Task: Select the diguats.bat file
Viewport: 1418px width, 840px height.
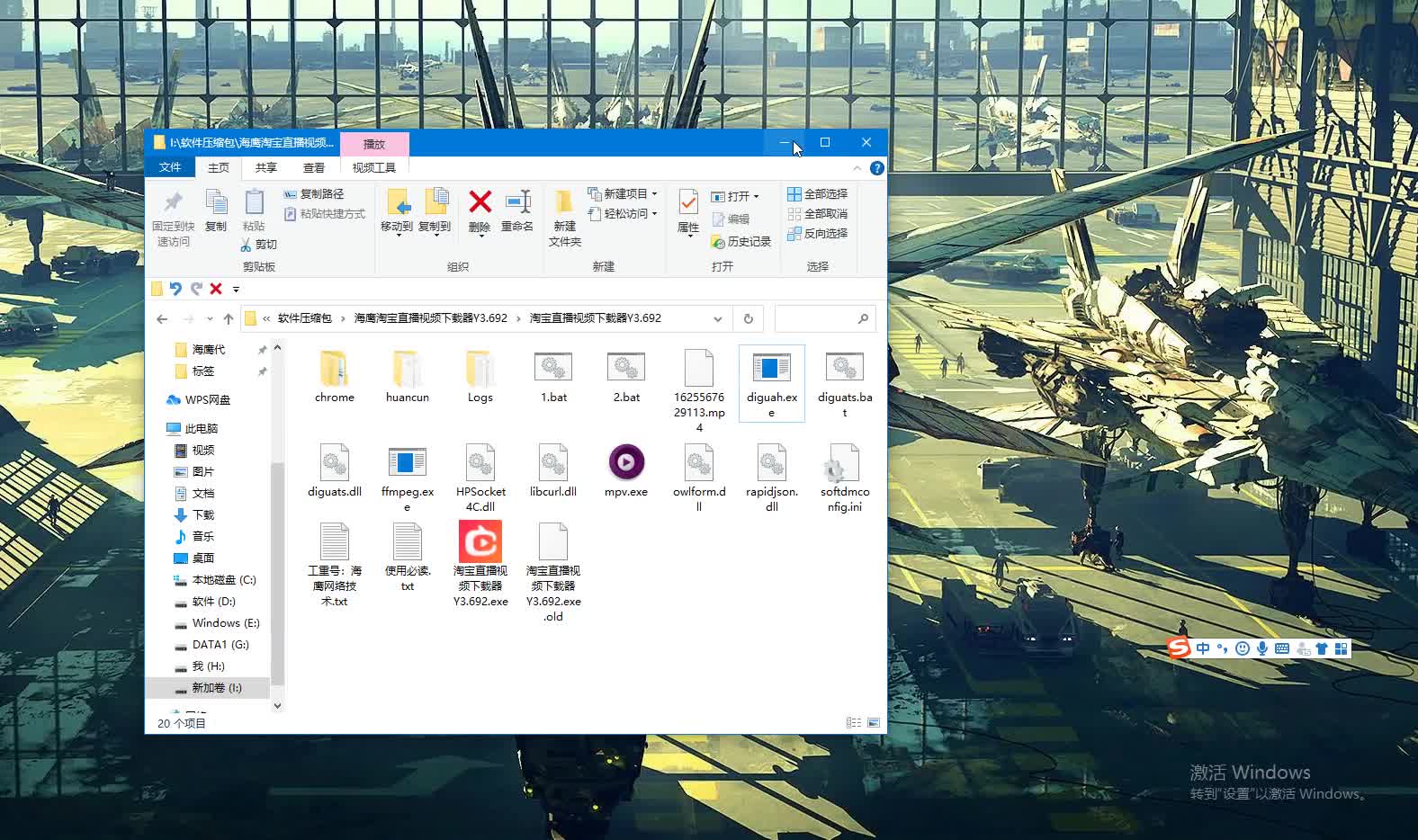Action: pos(844,383)
